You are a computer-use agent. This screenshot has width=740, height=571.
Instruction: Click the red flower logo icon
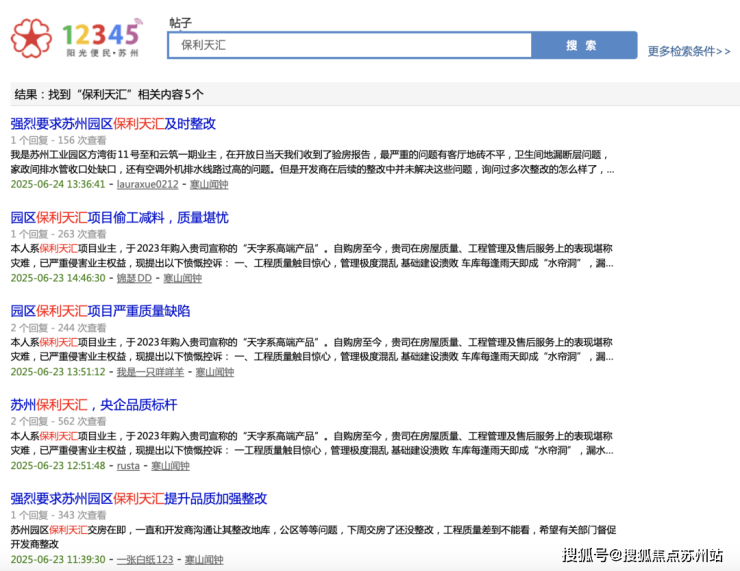31,38
